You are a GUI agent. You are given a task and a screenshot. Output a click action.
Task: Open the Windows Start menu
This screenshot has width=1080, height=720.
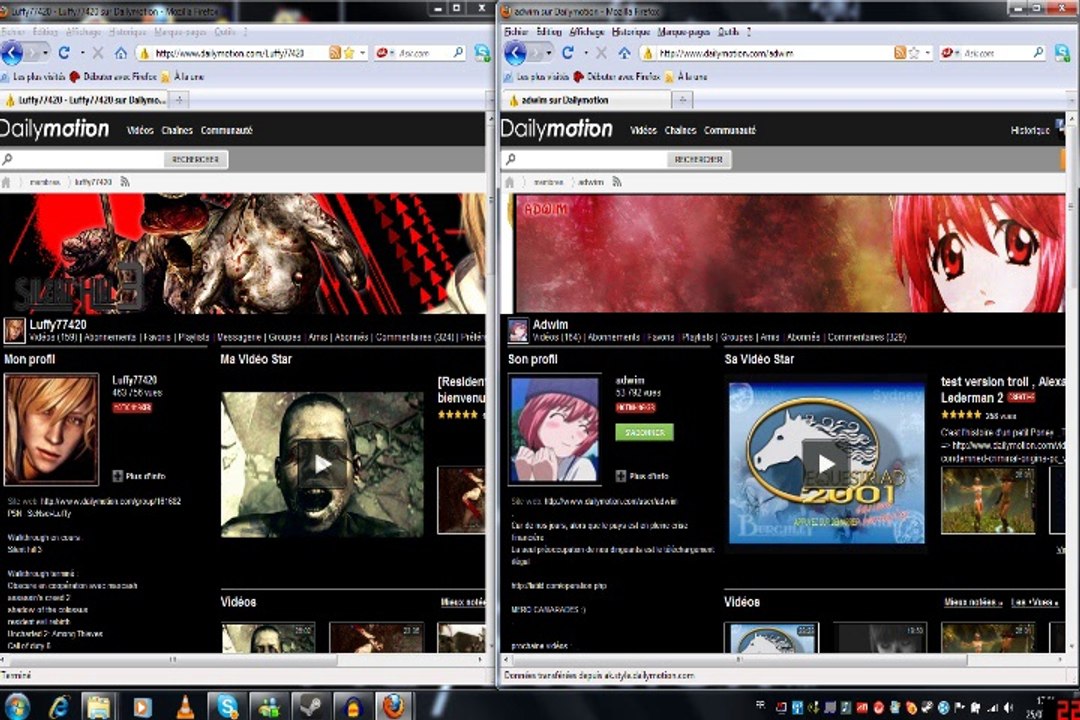coord(17,706)
